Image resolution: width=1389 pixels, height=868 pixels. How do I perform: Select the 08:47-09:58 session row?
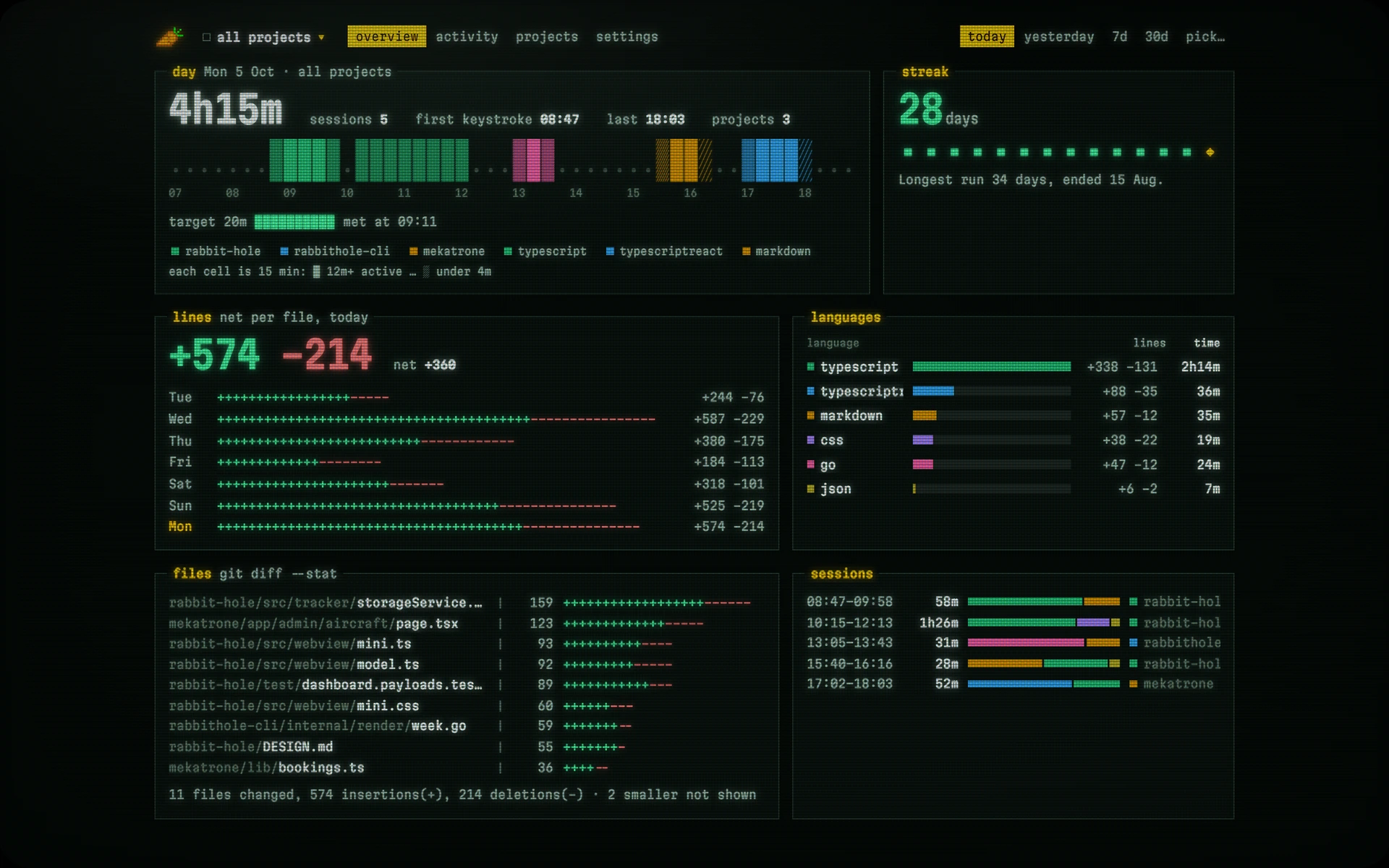click(1014, 601)
